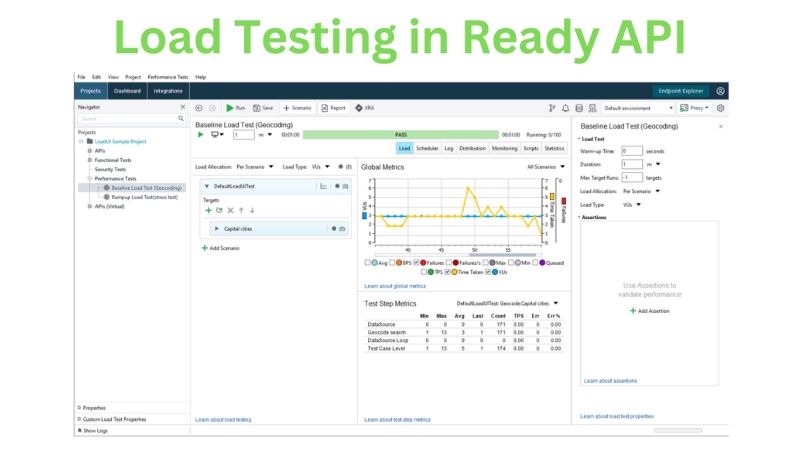
Task: Switch to the Distribution tab
Action: coord(472,149)
